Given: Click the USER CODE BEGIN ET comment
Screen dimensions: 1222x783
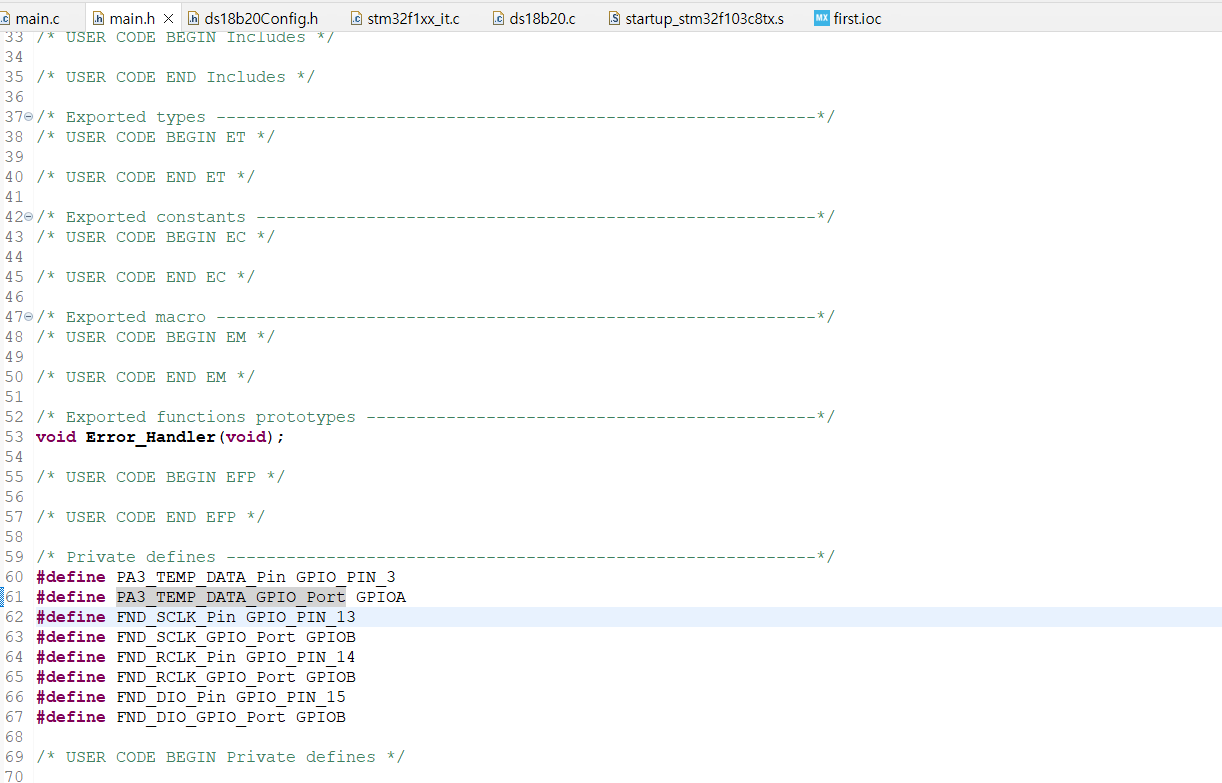Looking at the screenshot, I should [x=156, y=137].
